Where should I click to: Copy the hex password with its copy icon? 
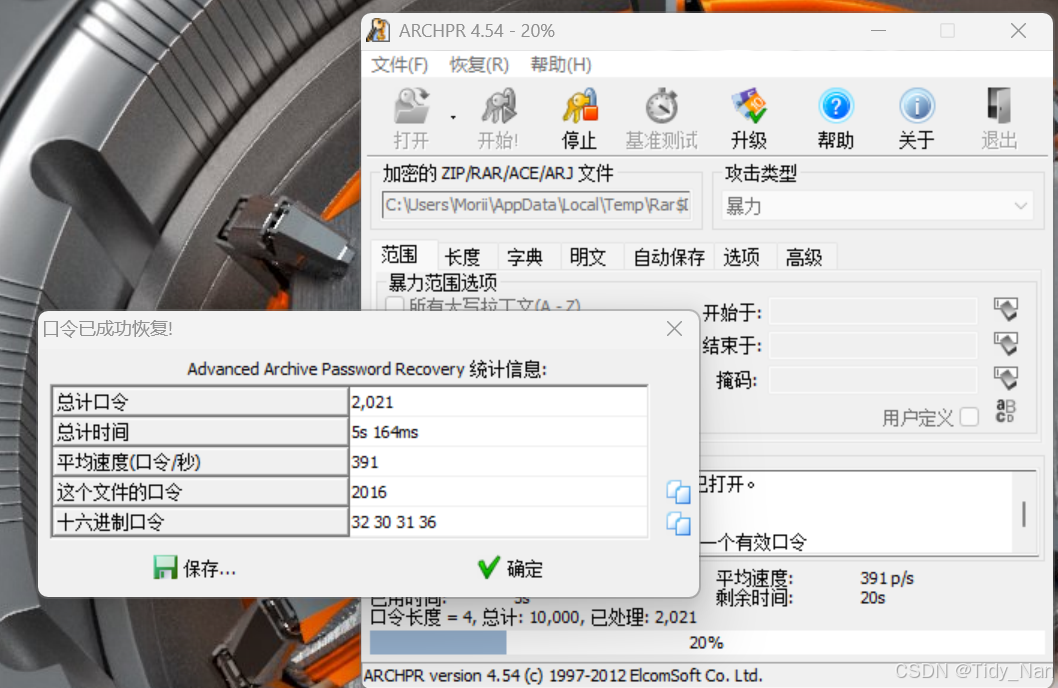[x=678, y=523]
